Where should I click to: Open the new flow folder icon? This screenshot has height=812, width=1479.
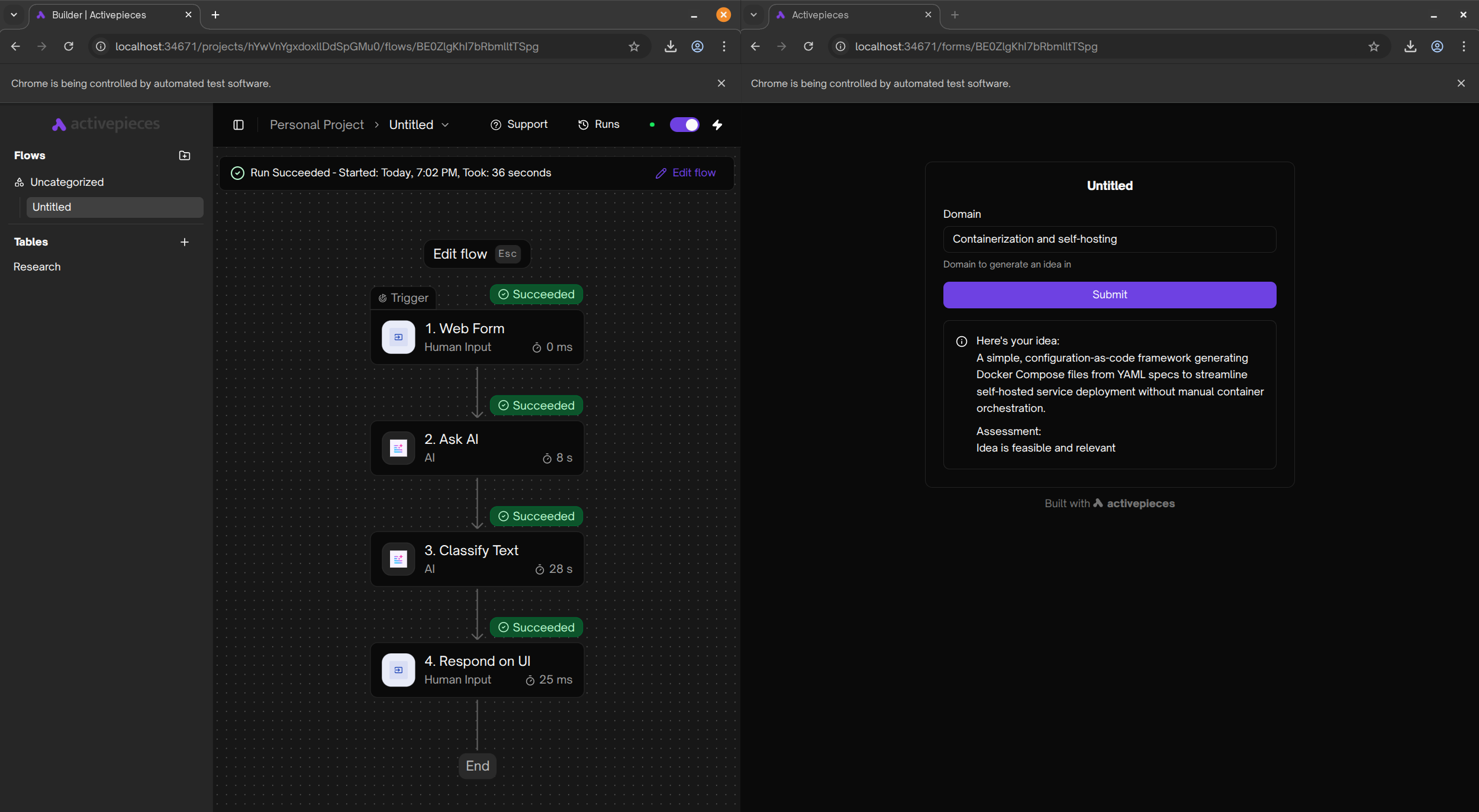184,155
